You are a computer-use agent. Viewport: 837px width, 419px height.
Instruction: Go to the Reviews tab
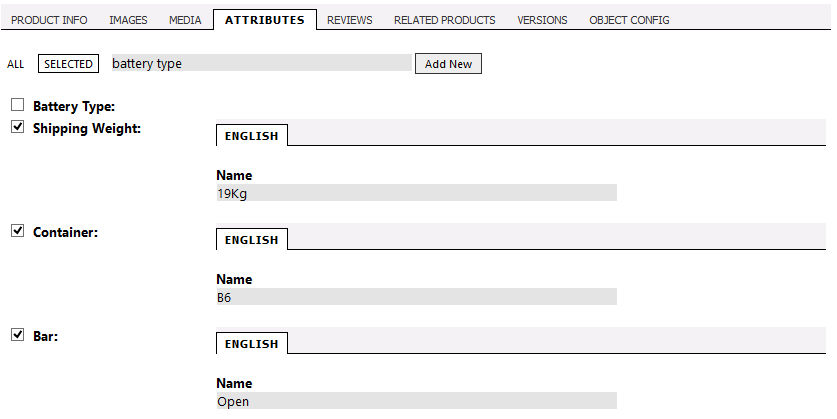point(350,20)
